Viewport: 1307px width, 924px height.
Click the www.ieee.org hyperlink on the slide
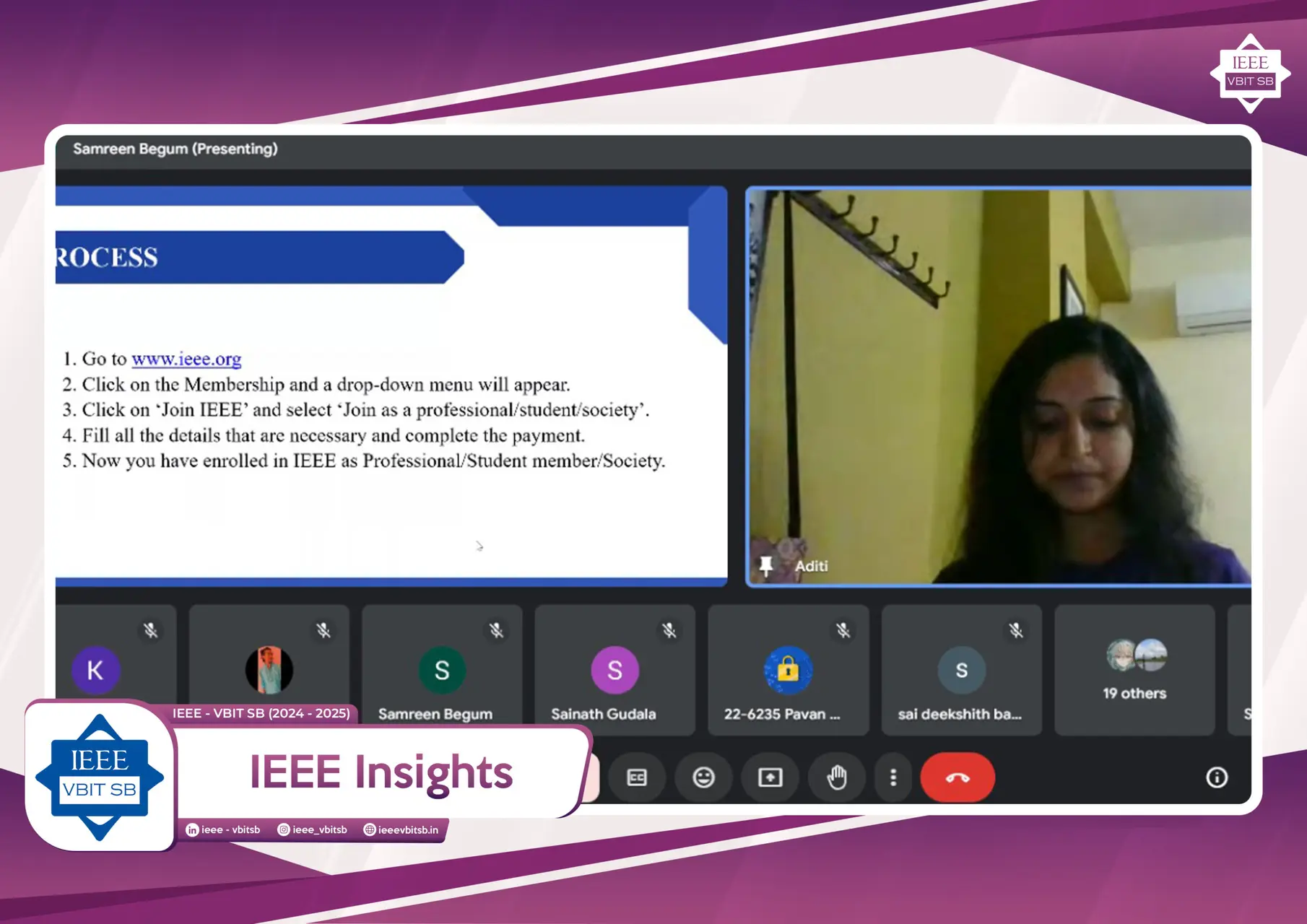click(x=186, y=359)
